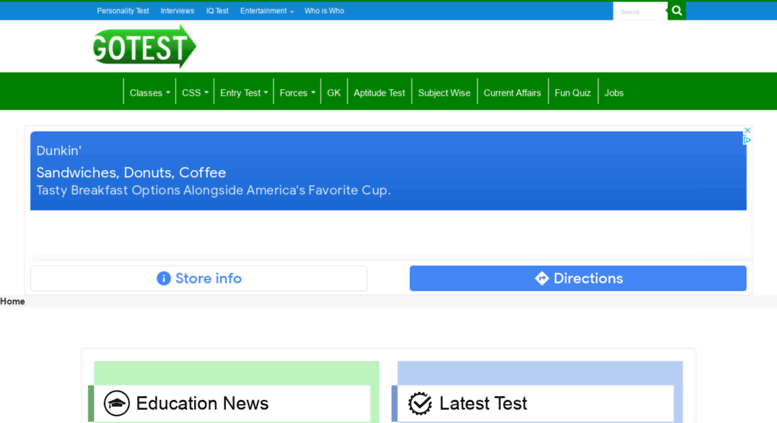
Task: Click the 'Tasty Breakfast Options' ad description
Action: click(214, 190)
